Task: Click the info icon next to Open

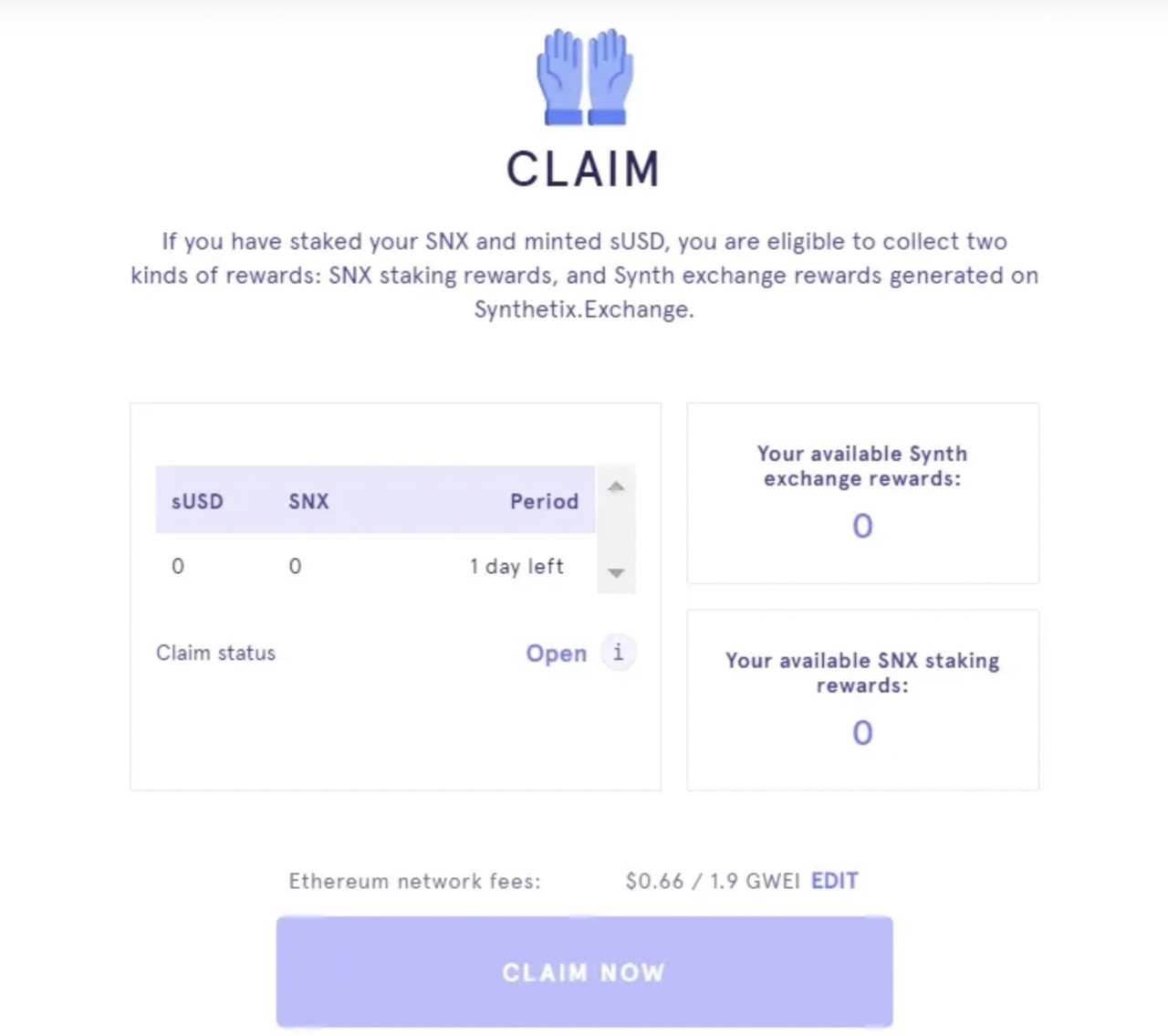Action: (618, 653)
